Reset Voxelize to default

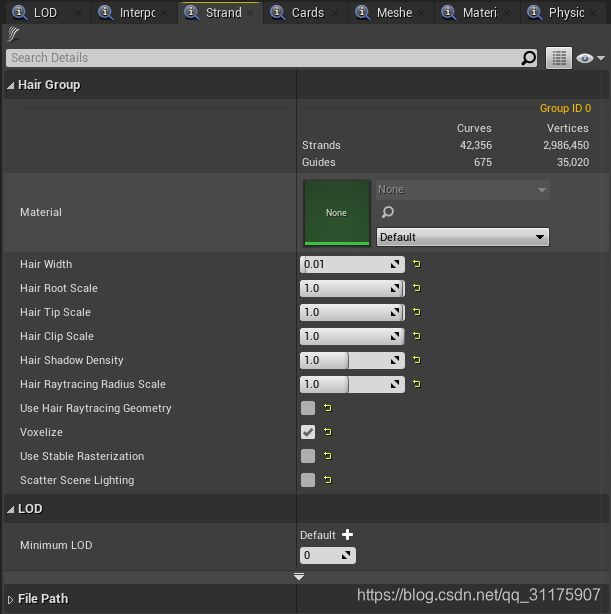(327, 432)
